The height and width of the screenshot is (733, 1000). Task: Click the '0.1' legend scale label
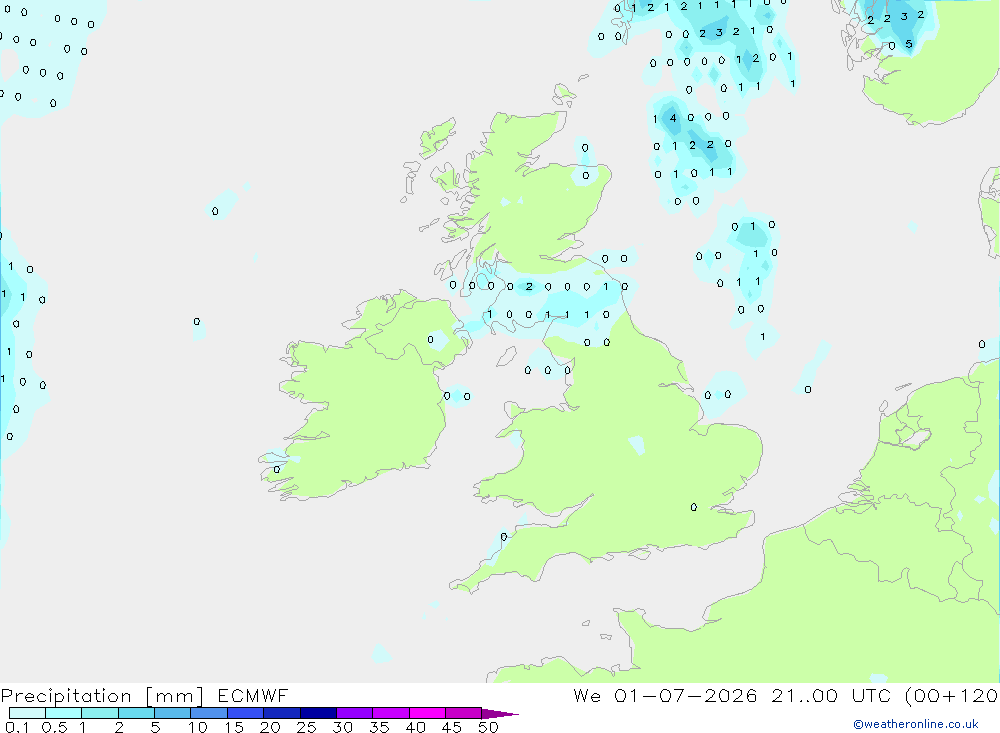[x=17, y=727]
